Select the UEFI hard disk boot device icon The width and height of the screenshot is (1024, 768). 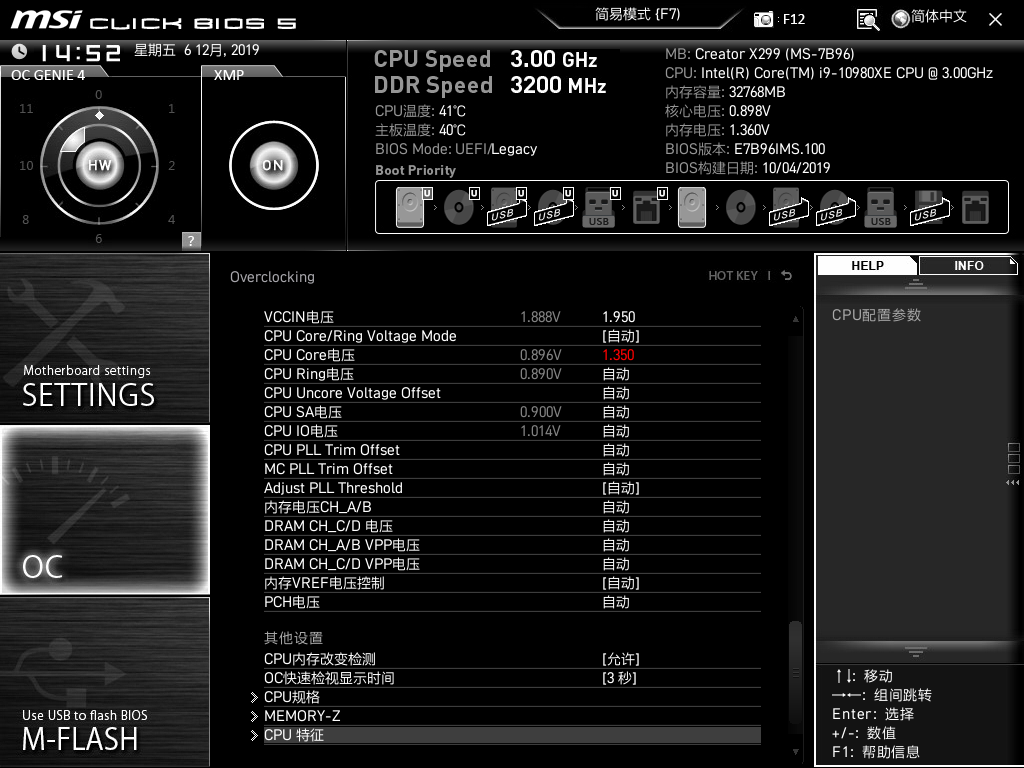click(413, 208)
